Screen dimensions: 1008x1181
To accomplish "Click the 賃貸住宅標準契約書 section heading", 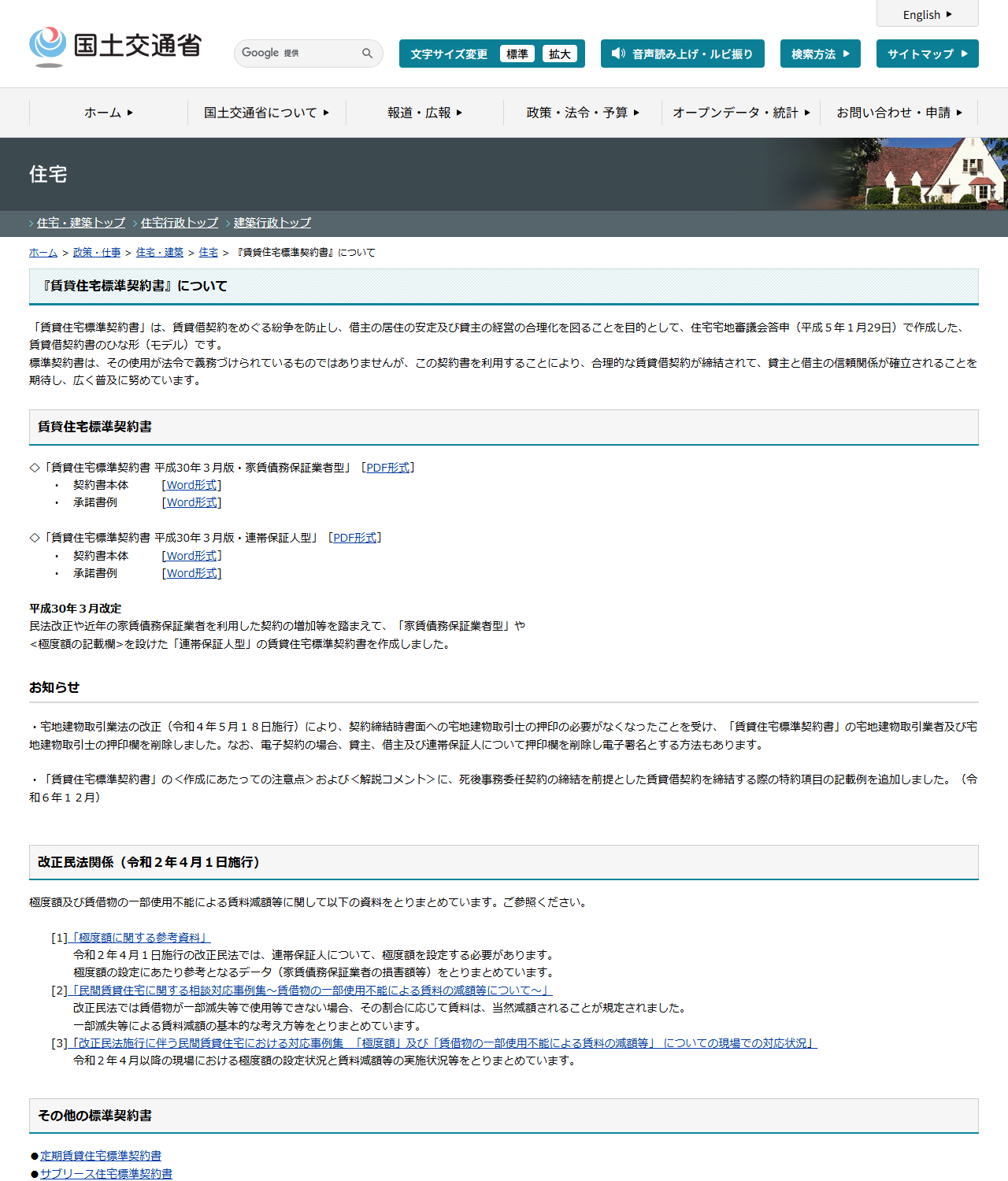I will tap(504, 427).
